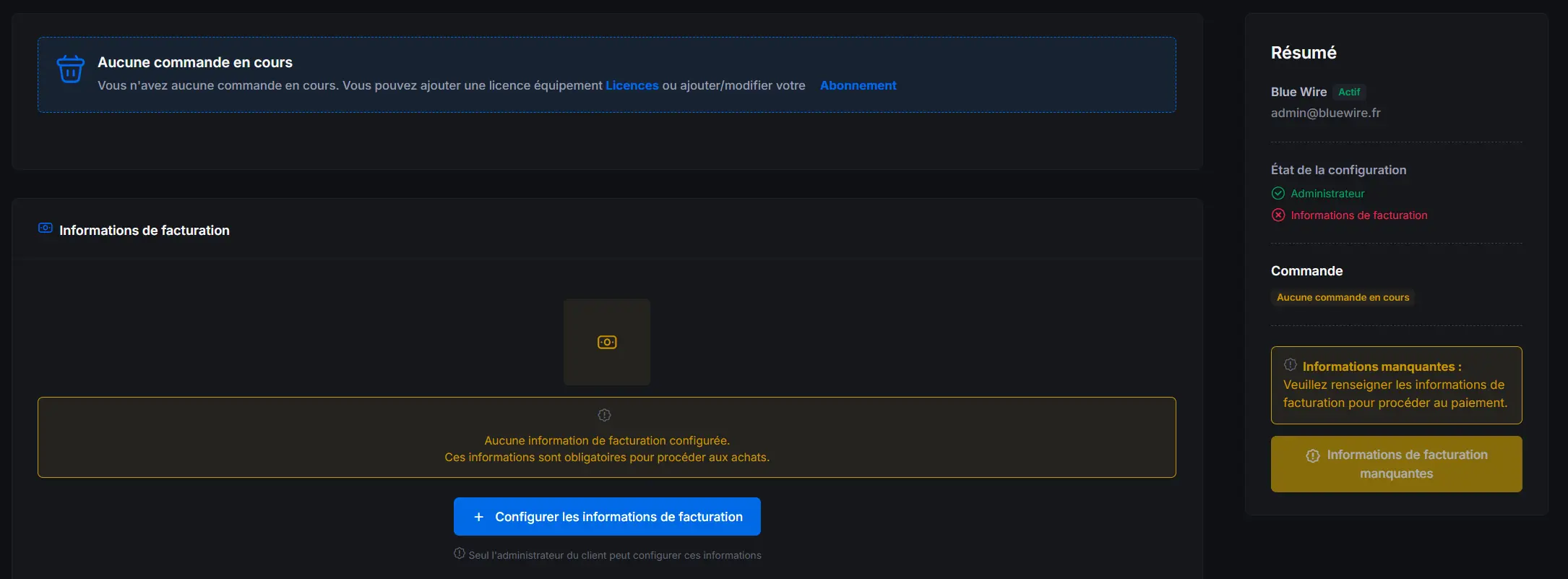Click the large billing card icon tile
Viewport: 1568px width, 579px height.
tap(607, 342)
